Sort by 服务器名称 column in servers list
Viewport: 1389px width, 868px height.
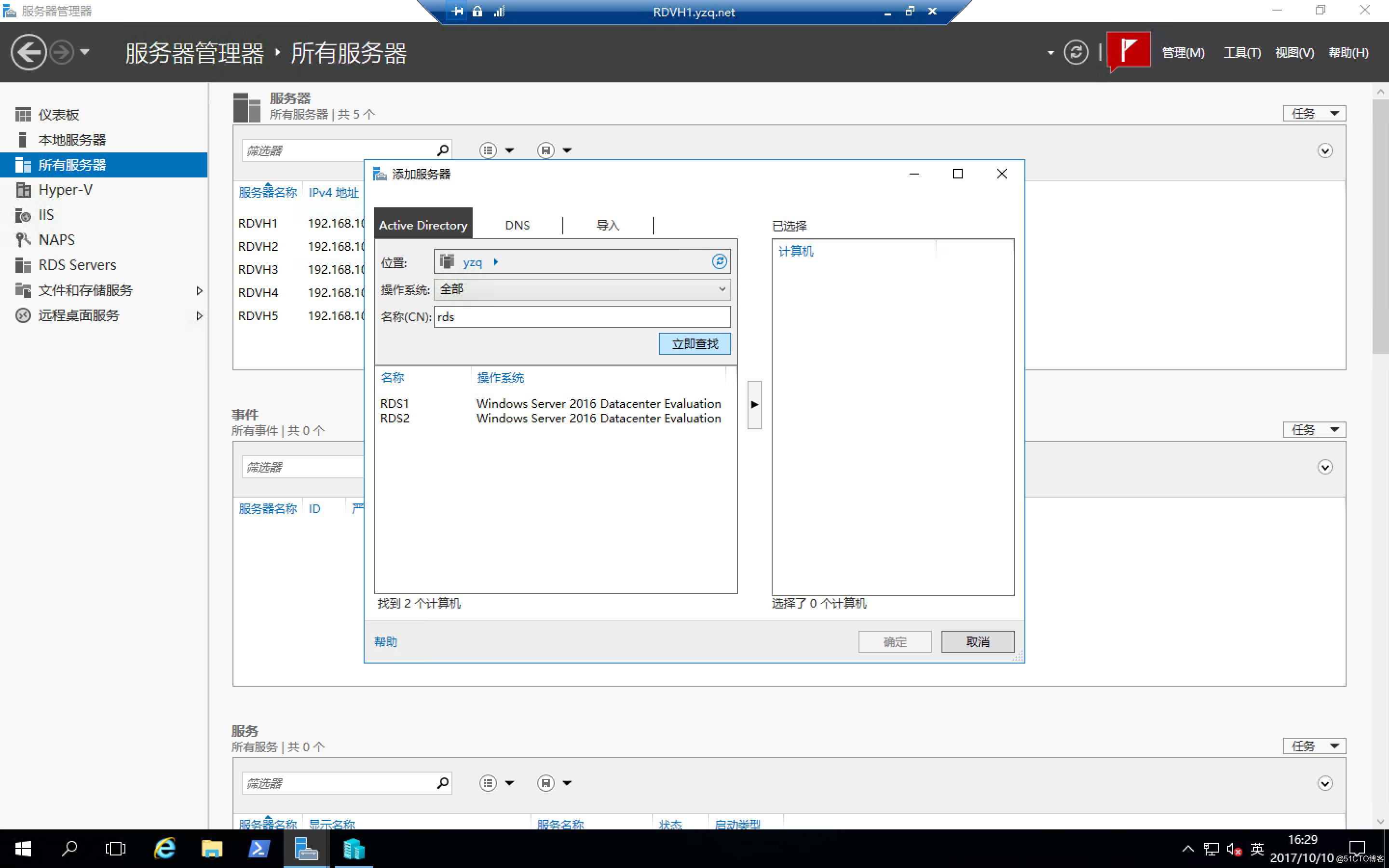pos(268,192)
